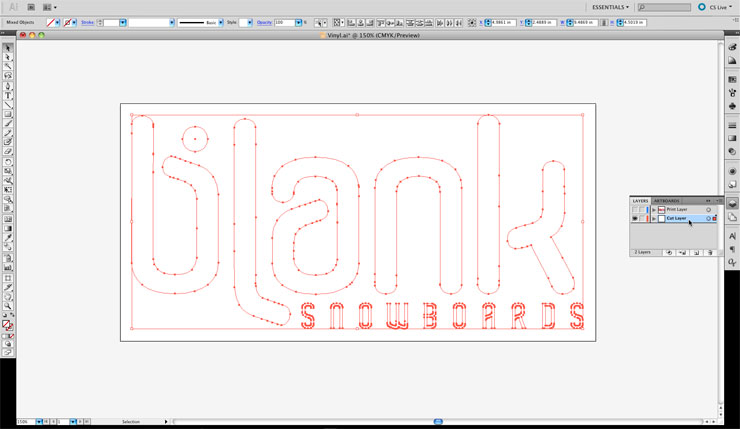Open the Basic brush definition dropdown
740x429 pixels.
tap(220, 23)
